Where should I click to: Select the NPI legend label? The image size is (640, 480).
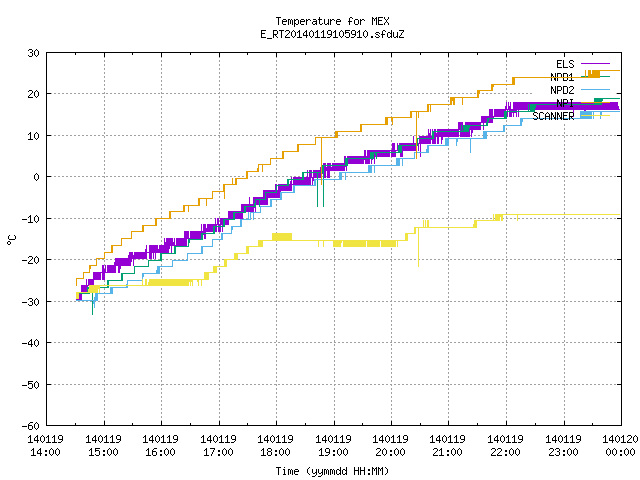565,103
